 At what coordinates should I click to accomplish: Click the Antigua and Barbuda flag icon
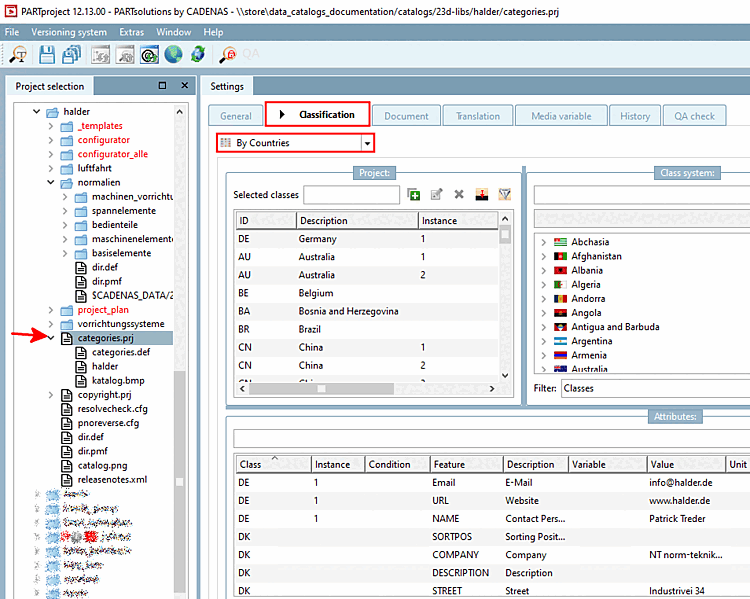coord(560,327)
